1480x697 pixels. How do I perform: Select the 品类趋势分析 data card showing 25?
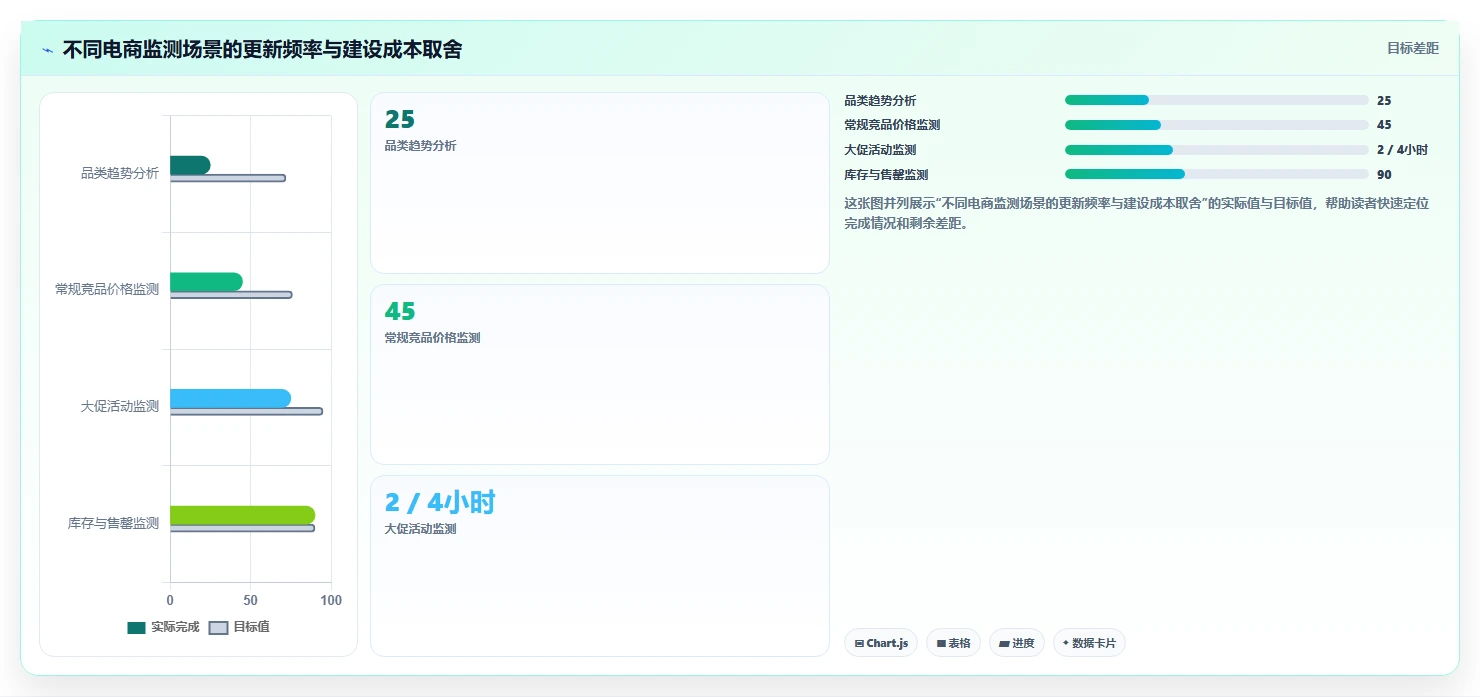click(x=600, y=183)
